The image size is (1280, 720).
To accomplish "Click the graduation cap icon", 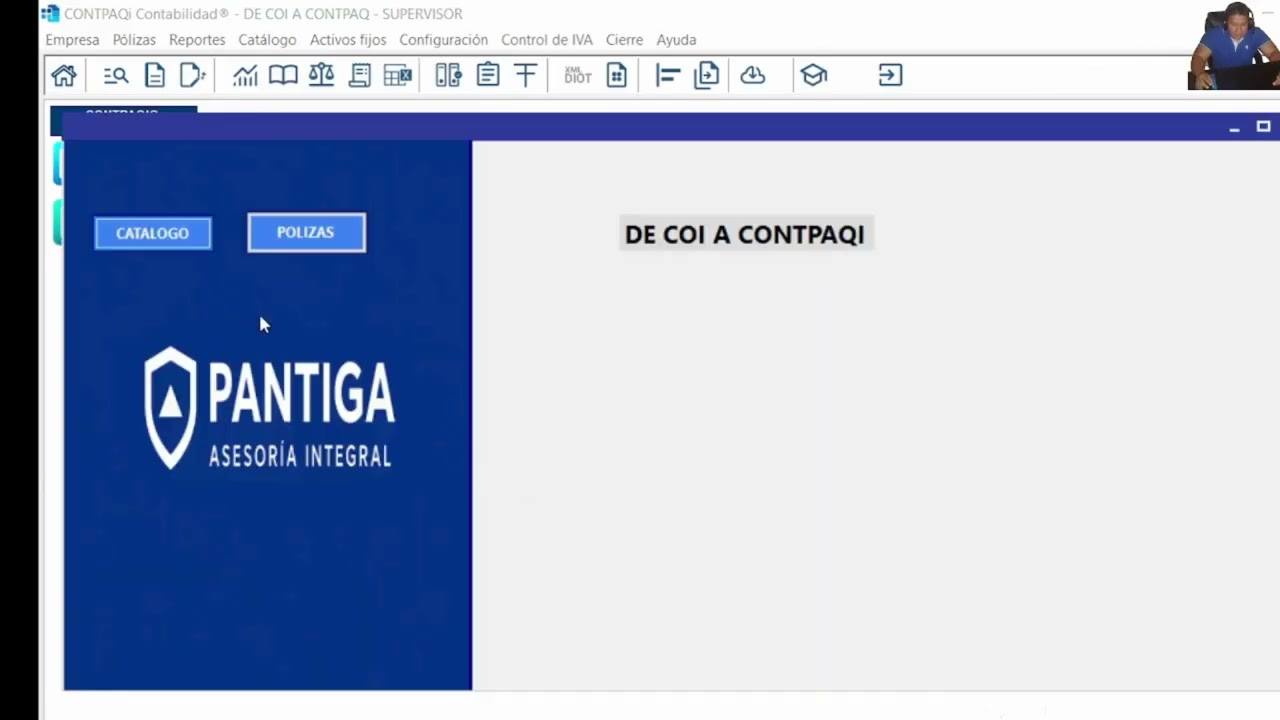I will point(814,75).
